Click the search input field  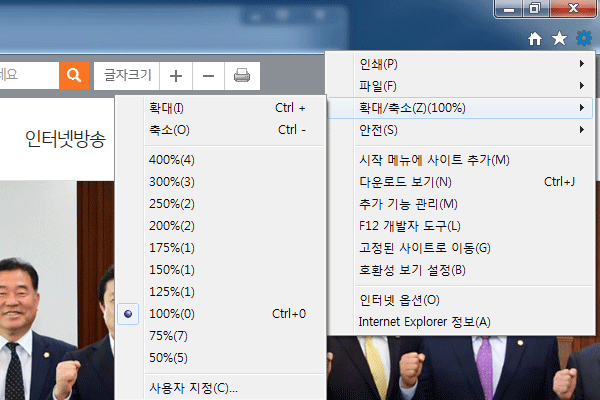[x=29, y=75]
